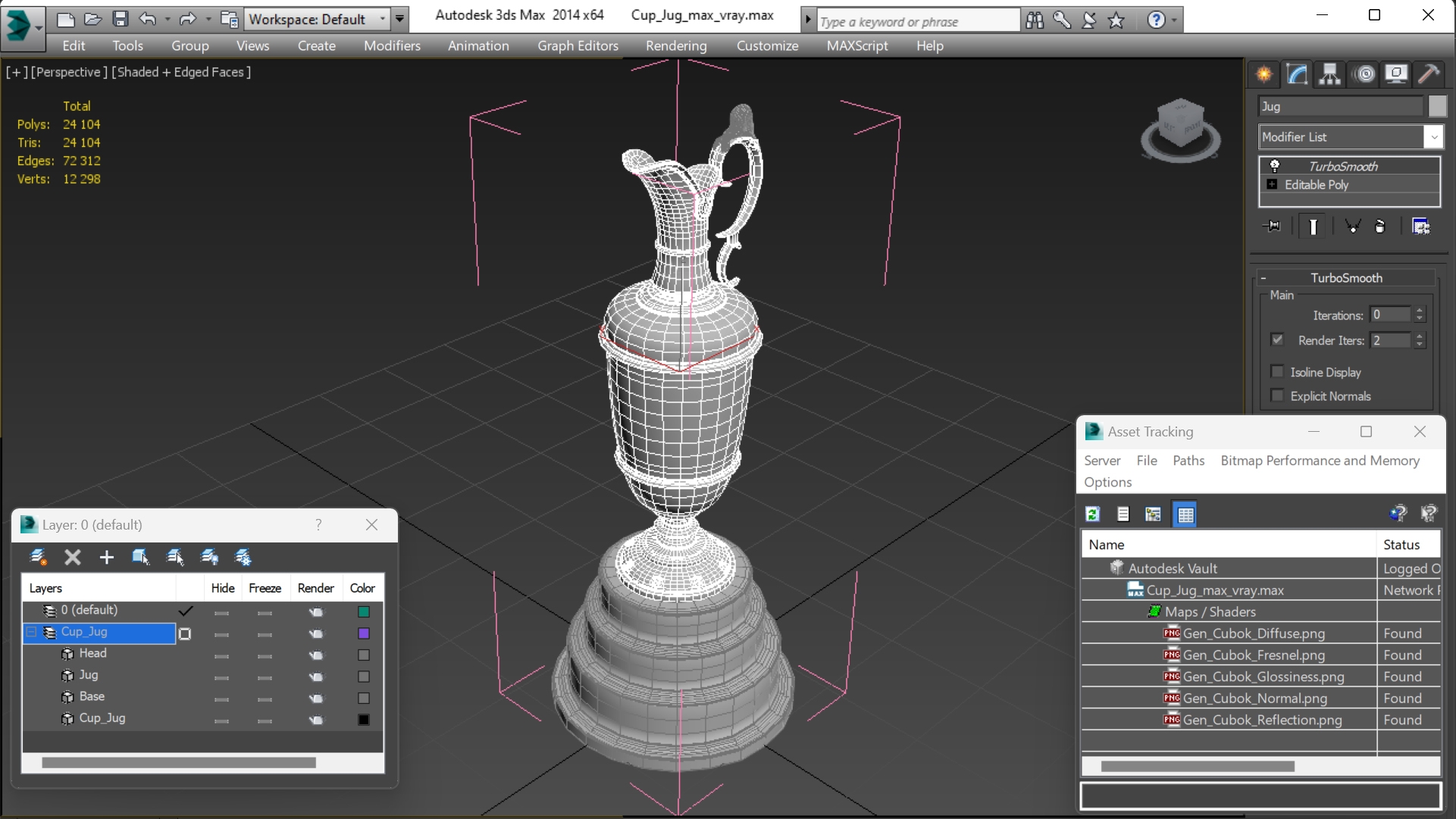Click the Layer dialog help question mark
The height and width of the screenshot is (819, 1456).
(x=318, y=524)
